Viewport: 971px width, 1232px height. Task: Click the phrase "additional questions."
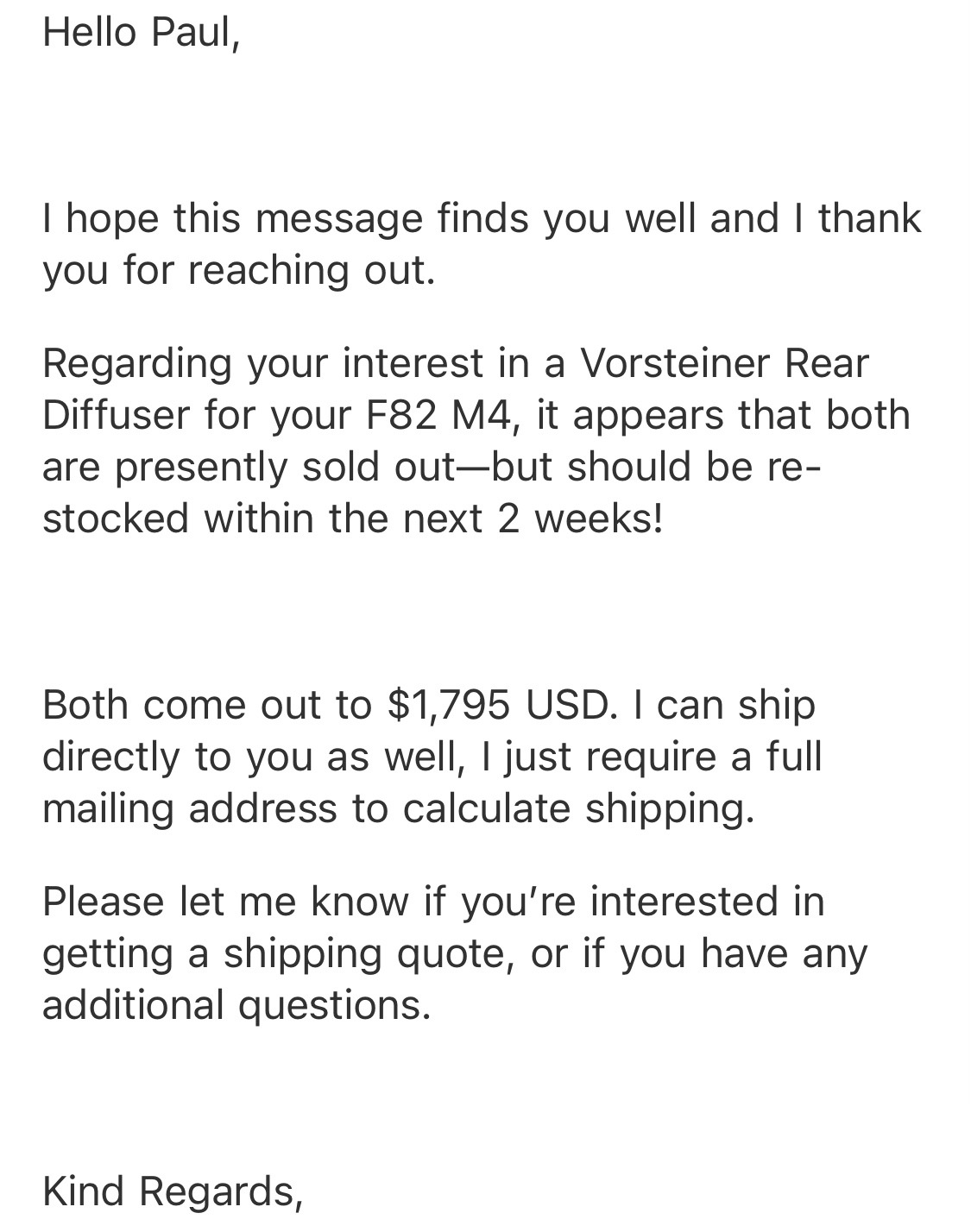pos(236,1005)
